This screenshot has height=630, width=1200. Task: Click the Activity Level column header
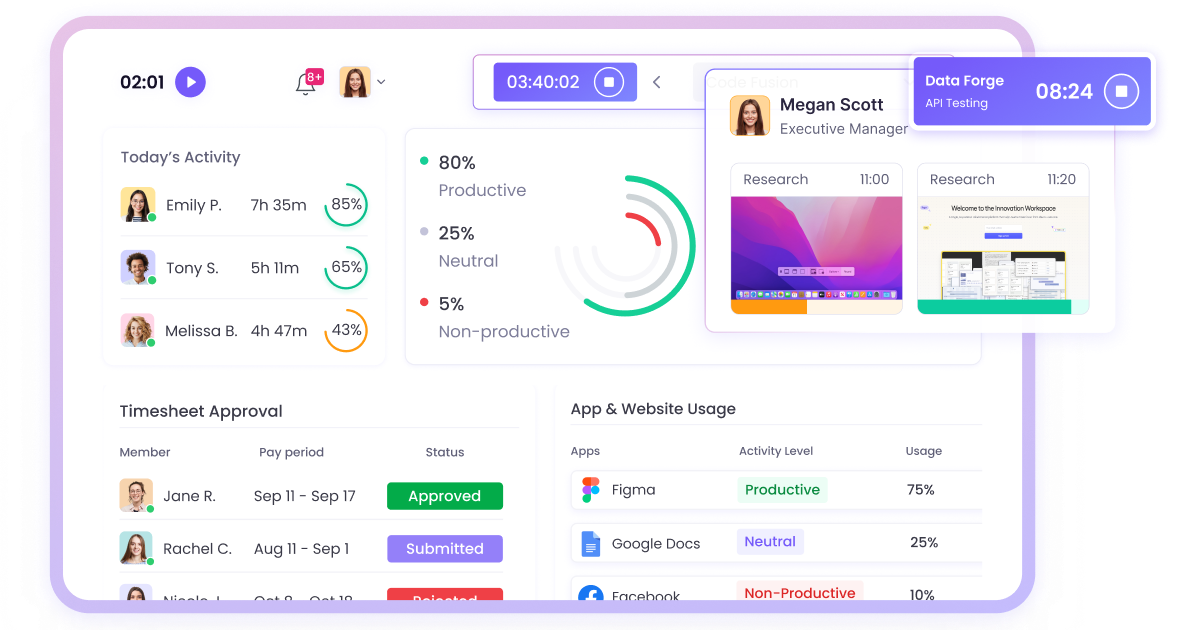(x=776, y=451)
